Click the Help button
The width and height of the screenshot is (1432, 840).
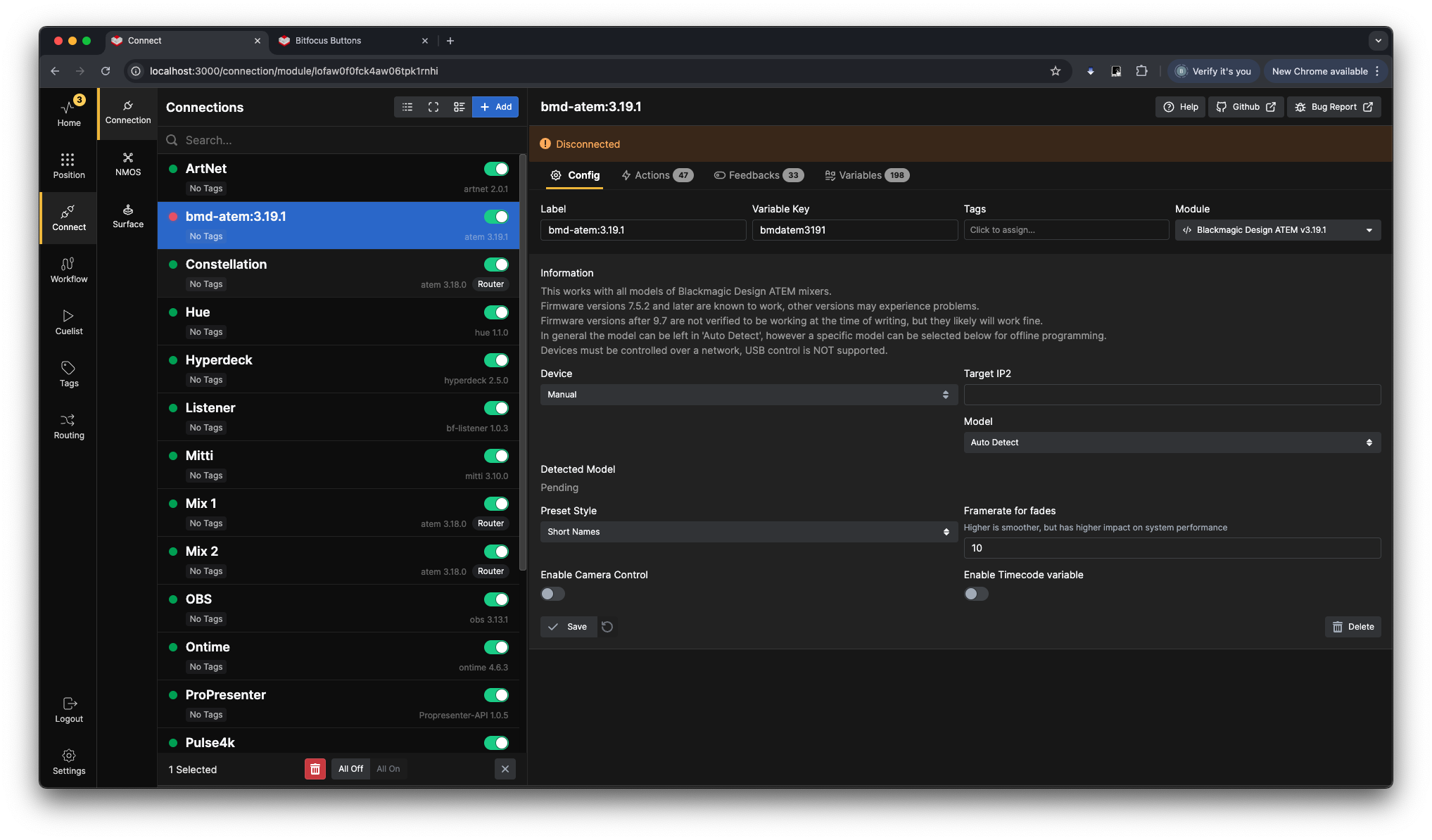pyautogui.click(x=1180, y=107)
